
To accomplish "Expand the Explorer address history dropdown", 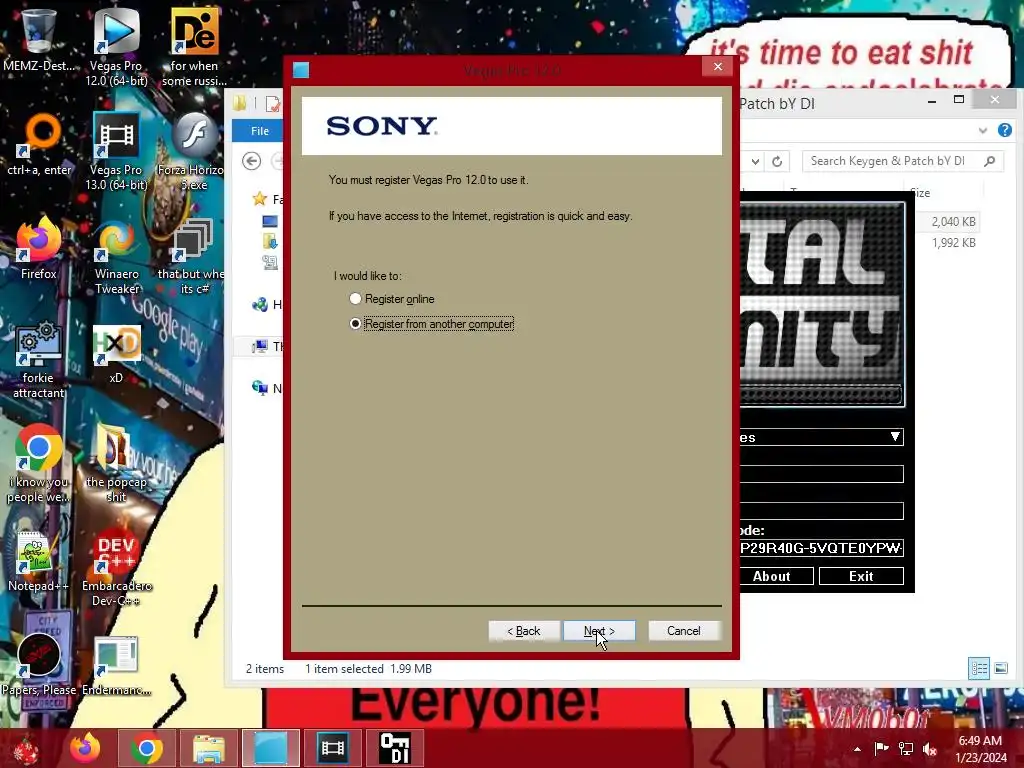I will coord(756,161).
